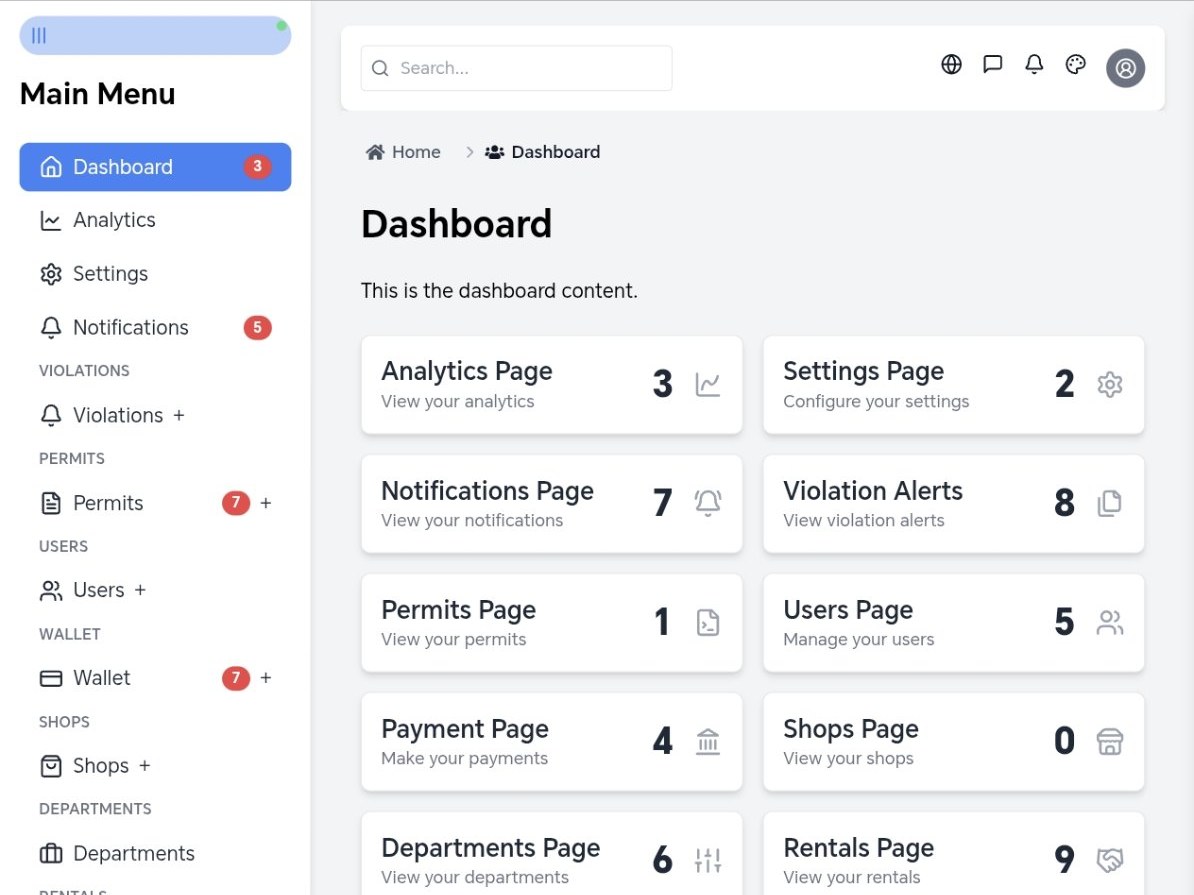Image resolution: width=1194 pixels, height=895 pixels.
Task: Click the card icon beside Wallet menu
Action: [51, 678]
